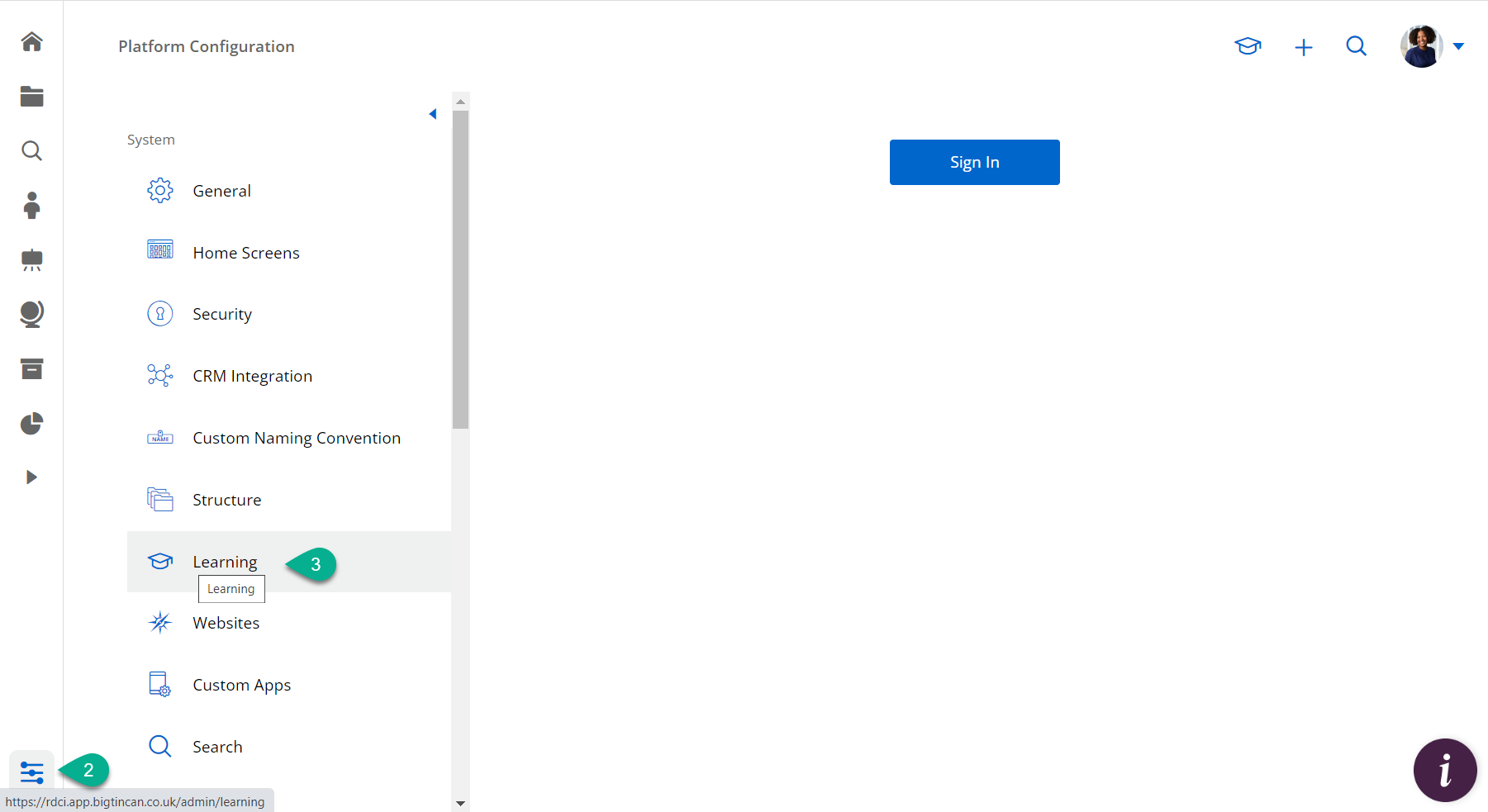Click the Websites compass icon

[160, 622]
